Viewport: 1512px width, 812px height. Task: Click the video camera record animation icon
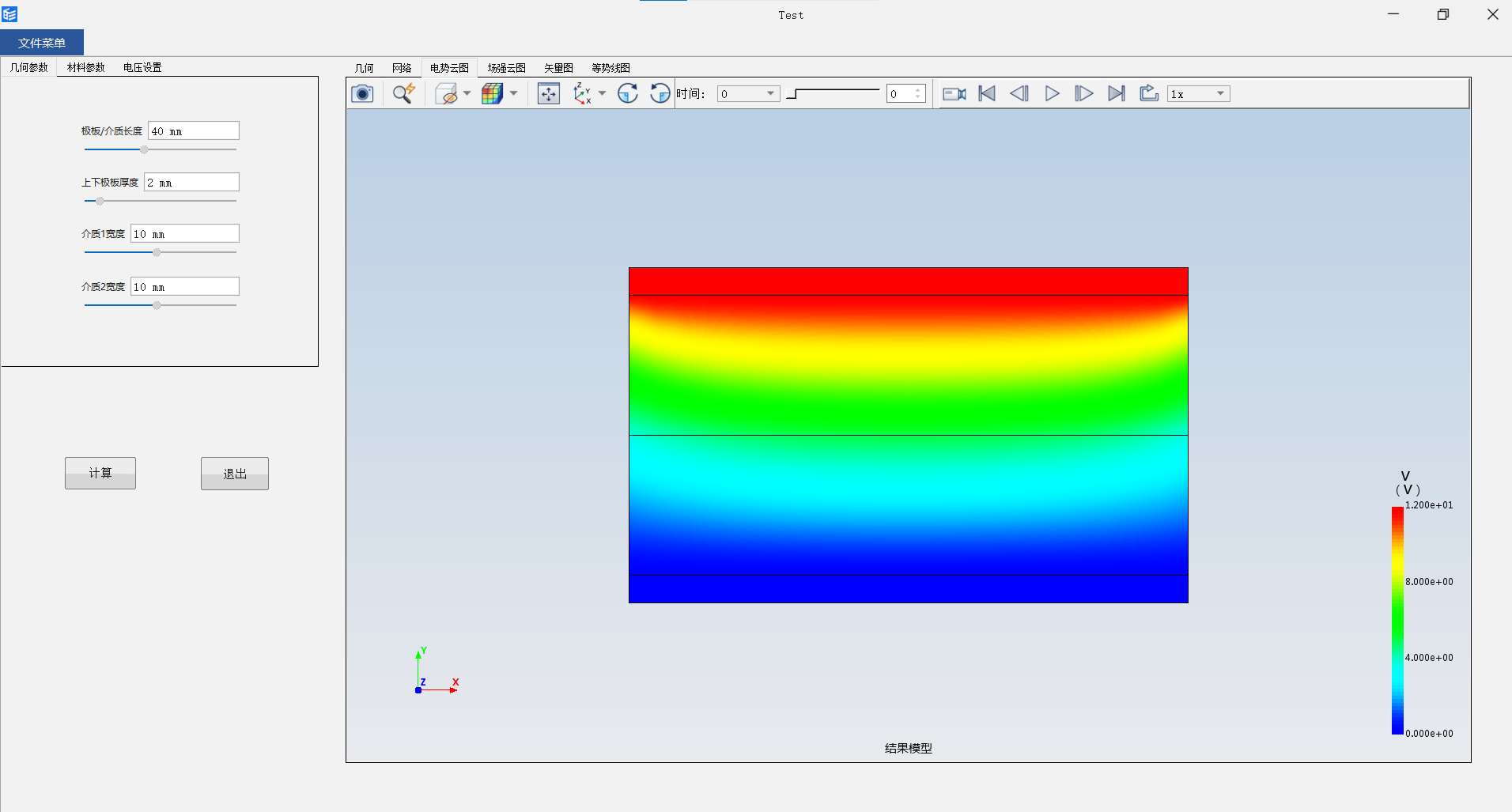tap(954, 94)
